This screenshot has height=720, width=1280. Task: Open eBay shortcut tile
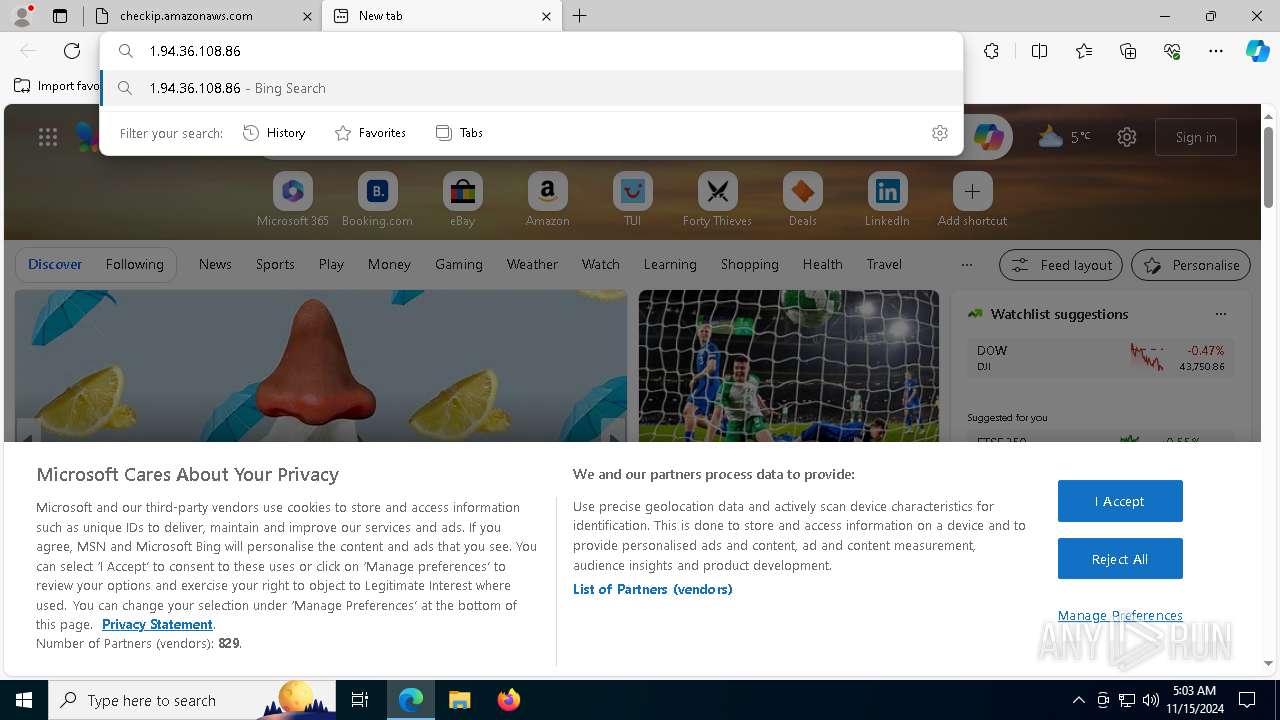click(x=462, y=200)
